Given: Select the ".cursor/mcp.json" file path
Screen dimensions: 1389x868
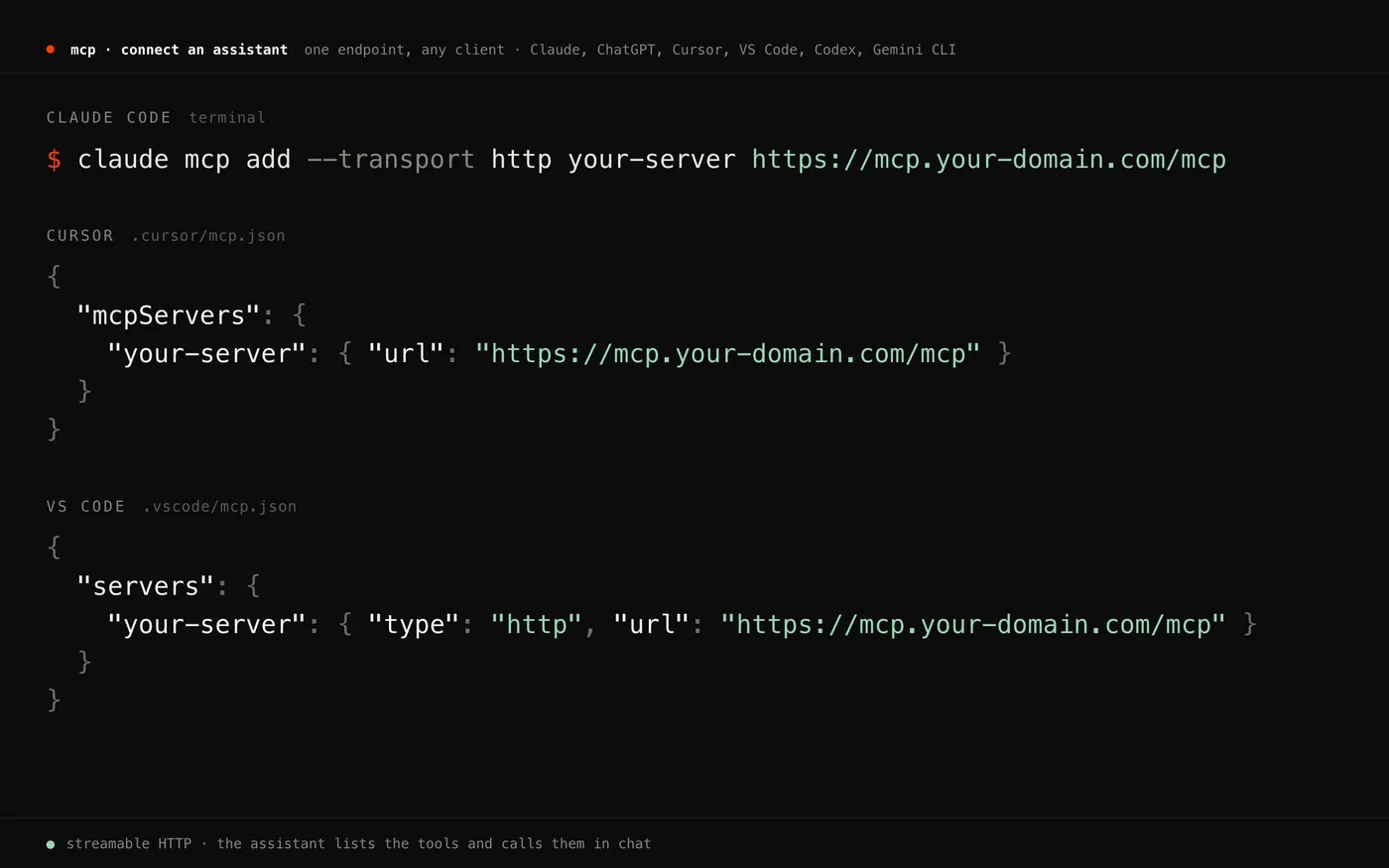Looking at the screenshot, I should coord(208,235).
